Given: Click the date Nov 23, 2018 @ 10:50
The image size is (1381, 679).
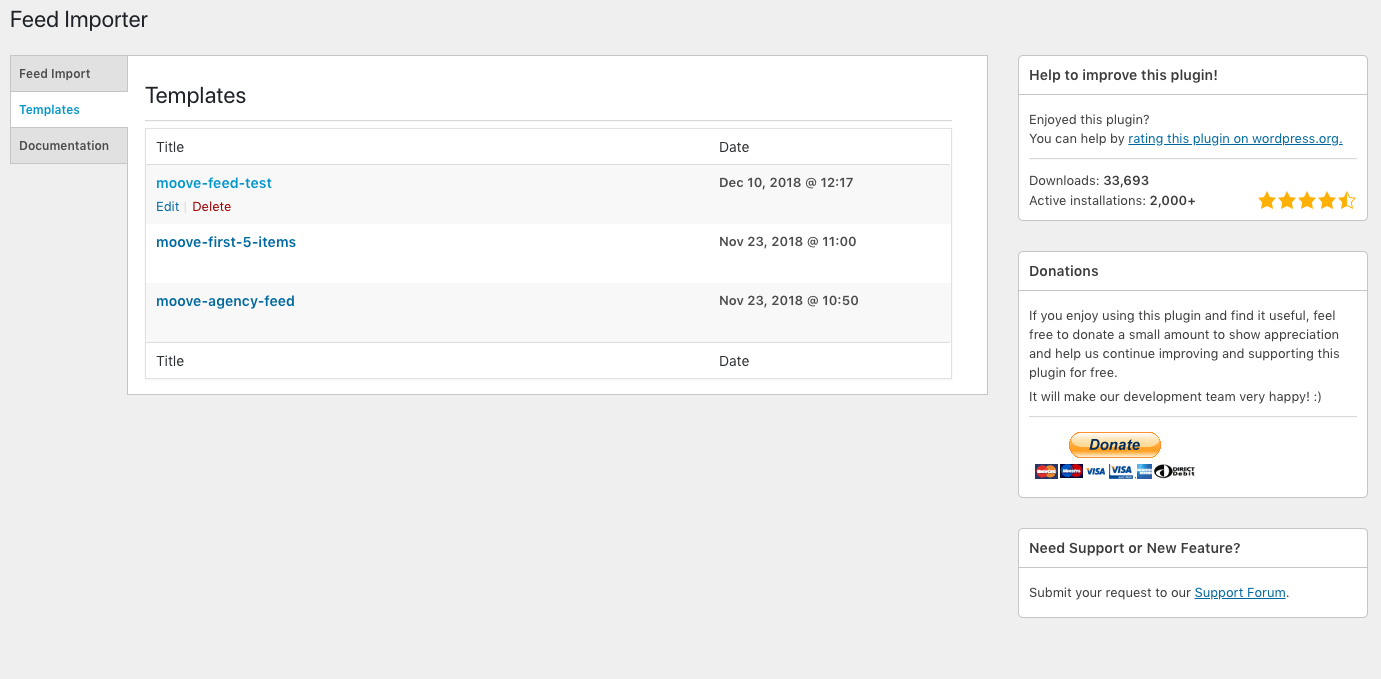Looking at the screenshot, I should pos(789,301).
